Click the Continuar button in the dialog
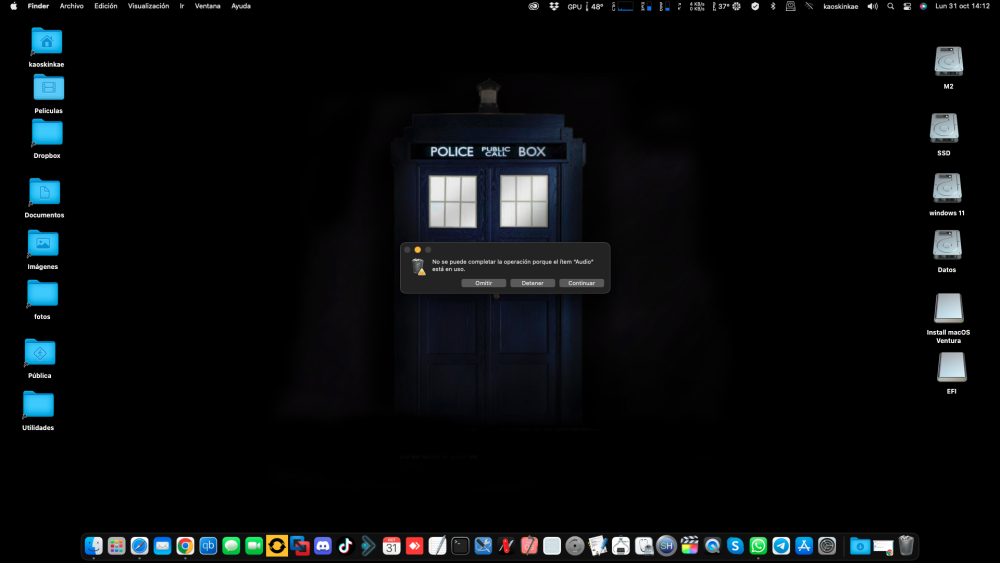The image size is (1000, 563). [582, 283]
